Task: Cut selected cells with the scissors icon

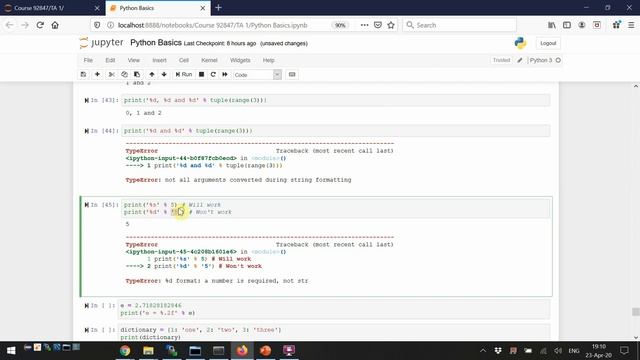Action: pyautogui.click(x=111, y=74)
